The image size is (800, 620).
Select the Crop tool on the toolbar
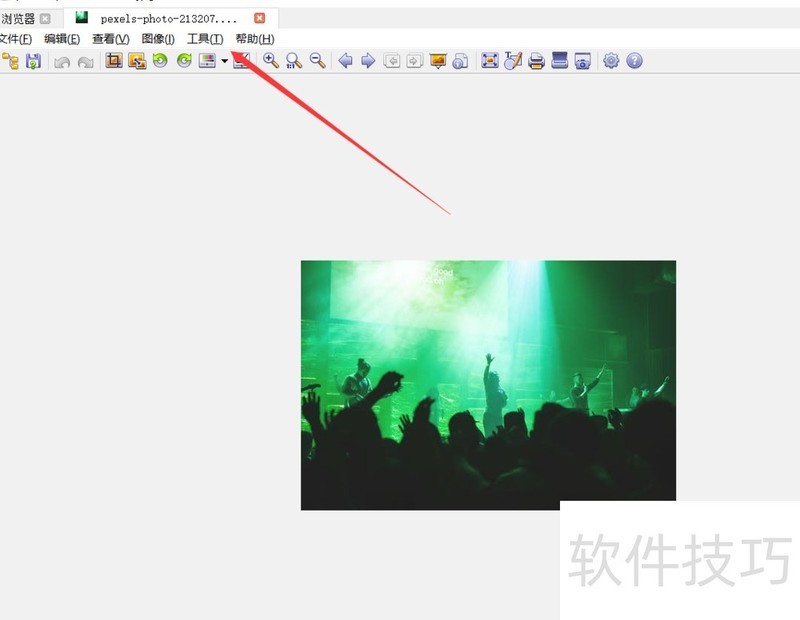click(115, 61)
